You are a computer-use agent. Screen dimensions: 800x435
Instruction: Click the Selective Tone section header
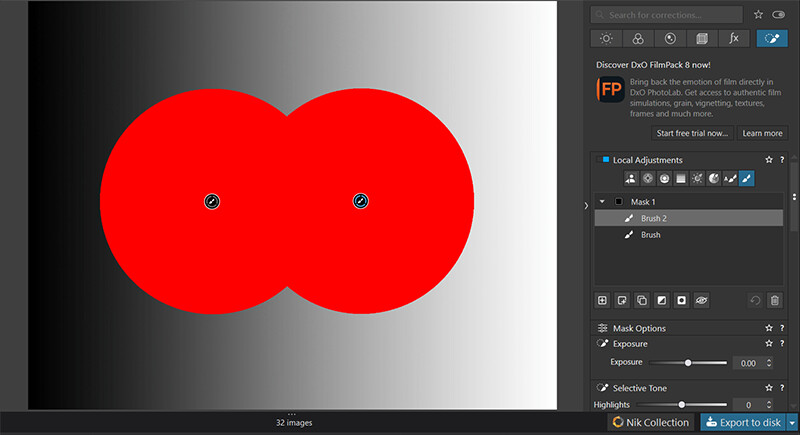click(x=640, y=388)
